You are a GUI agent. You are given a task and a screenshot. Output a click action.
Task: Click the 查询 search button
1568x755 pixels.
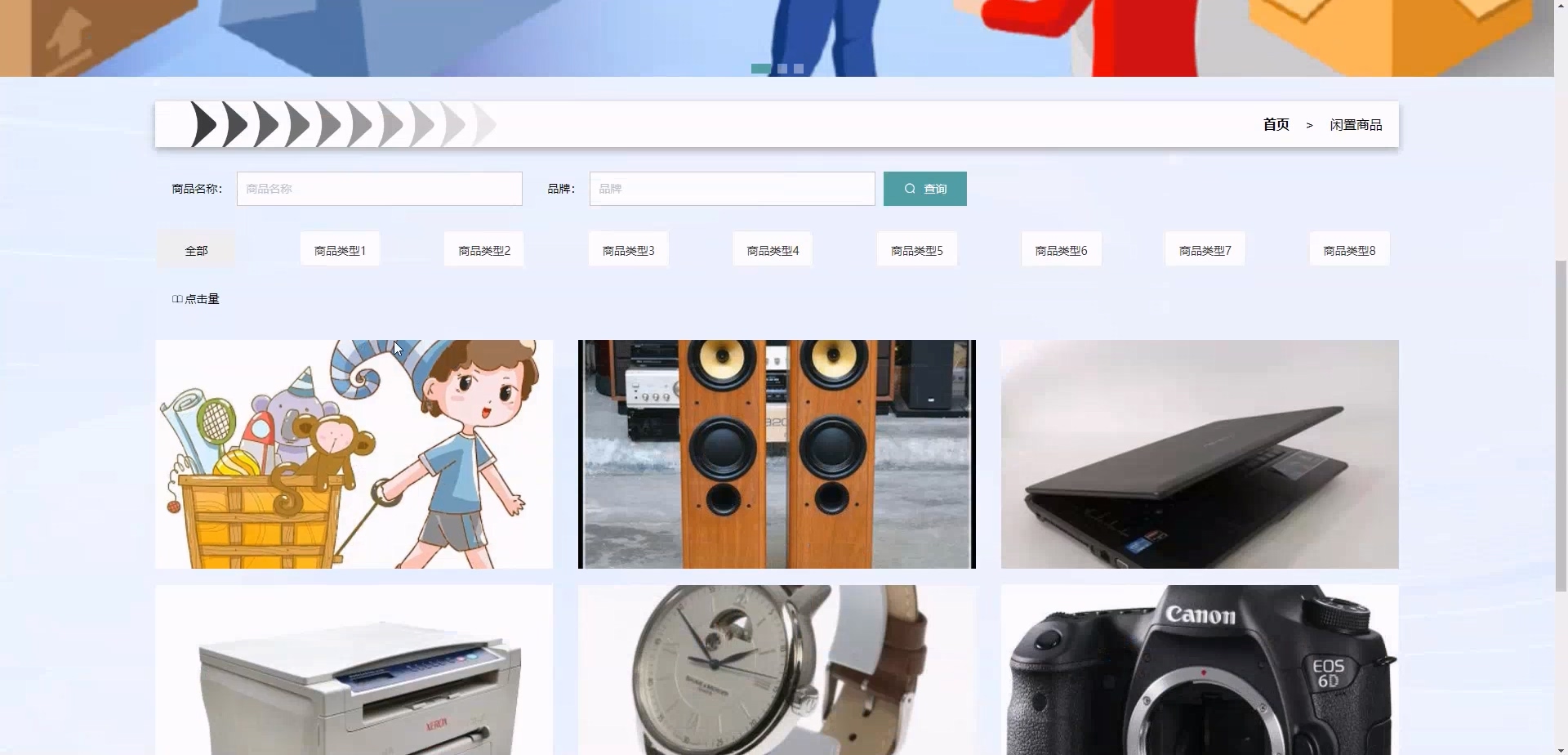[924, 189]
